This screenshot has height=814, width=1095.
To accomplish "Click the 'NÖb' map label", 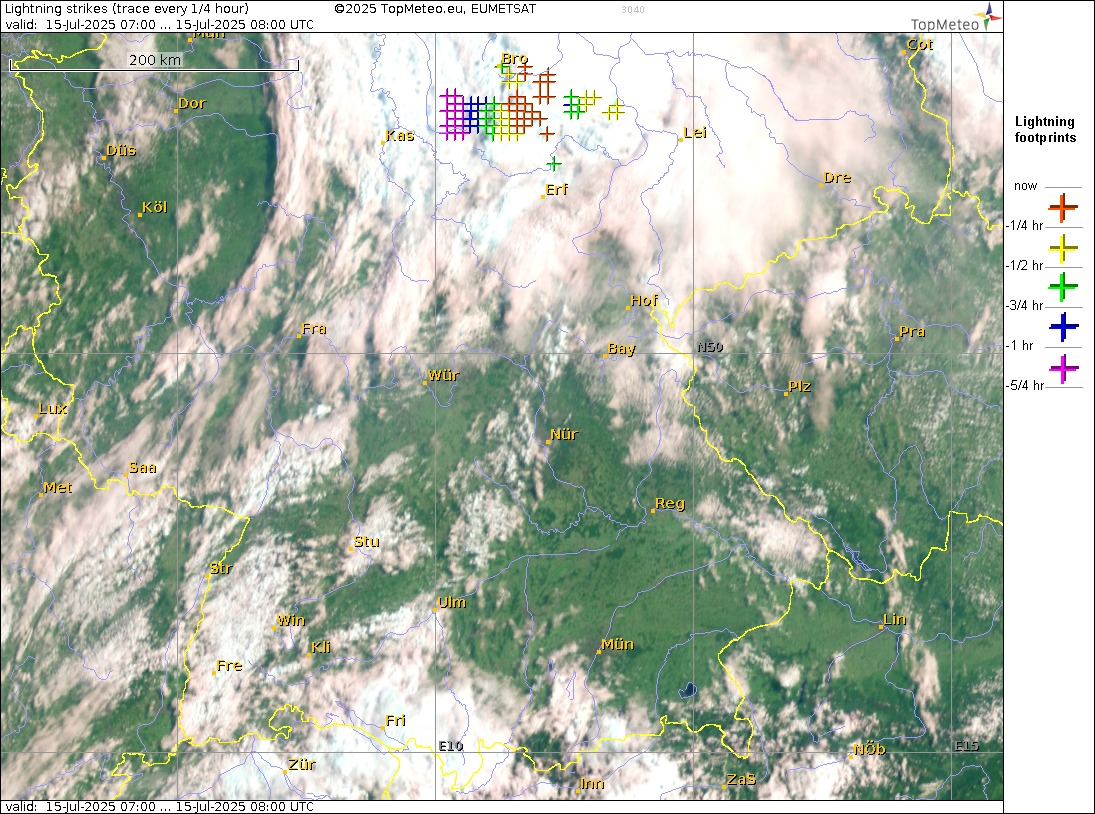I will pos(869,749).
